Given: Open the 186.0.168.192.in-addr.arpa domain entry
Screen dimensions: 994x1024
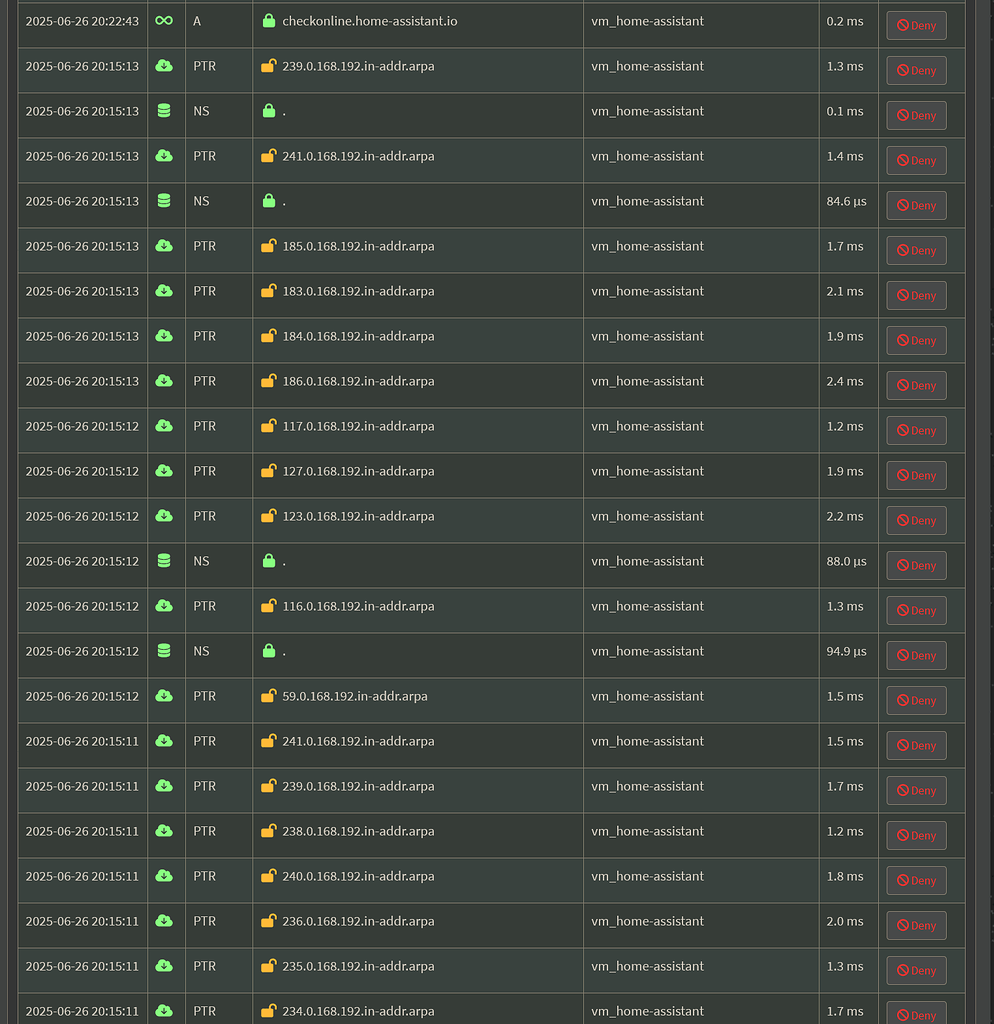Looking at the screenshot, I should [x=358, y=381].
